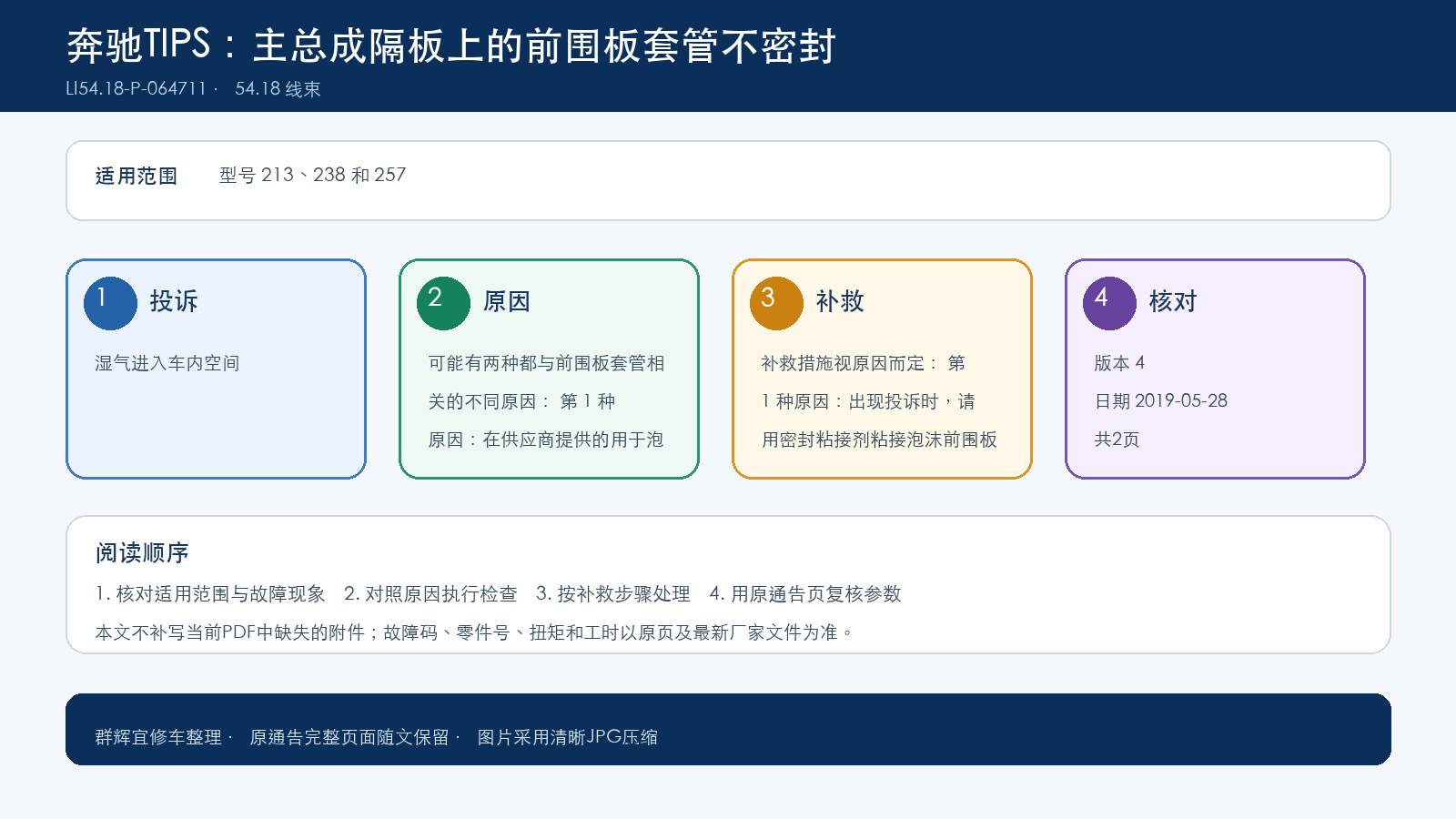Select the page title 奔驰TIPS：主总成隔板上的前围板套管不密封
The image size is (1456, 819).
click(x=451, y=45)
